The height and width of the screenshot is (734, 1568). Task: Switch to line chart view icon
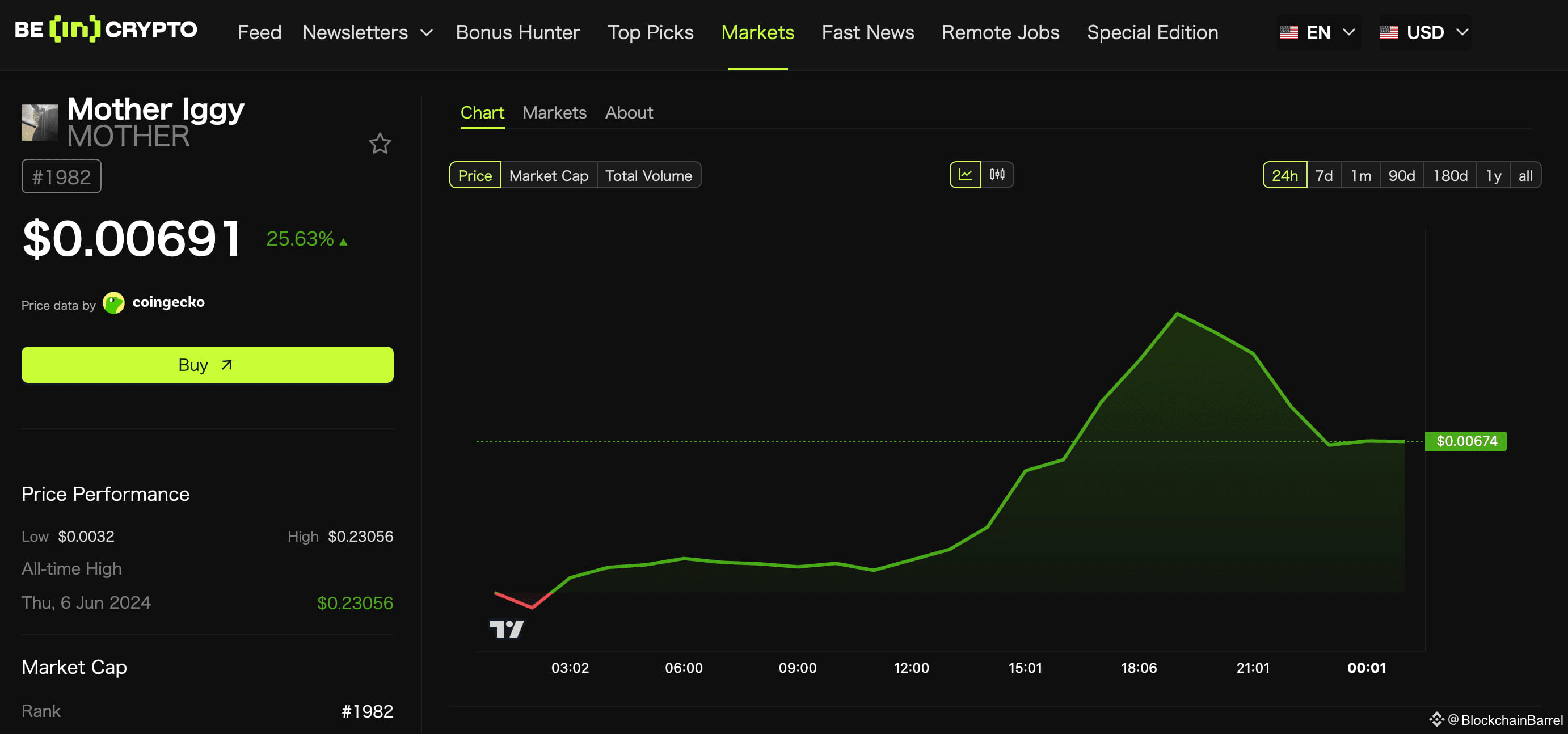[x=965, y=175]
